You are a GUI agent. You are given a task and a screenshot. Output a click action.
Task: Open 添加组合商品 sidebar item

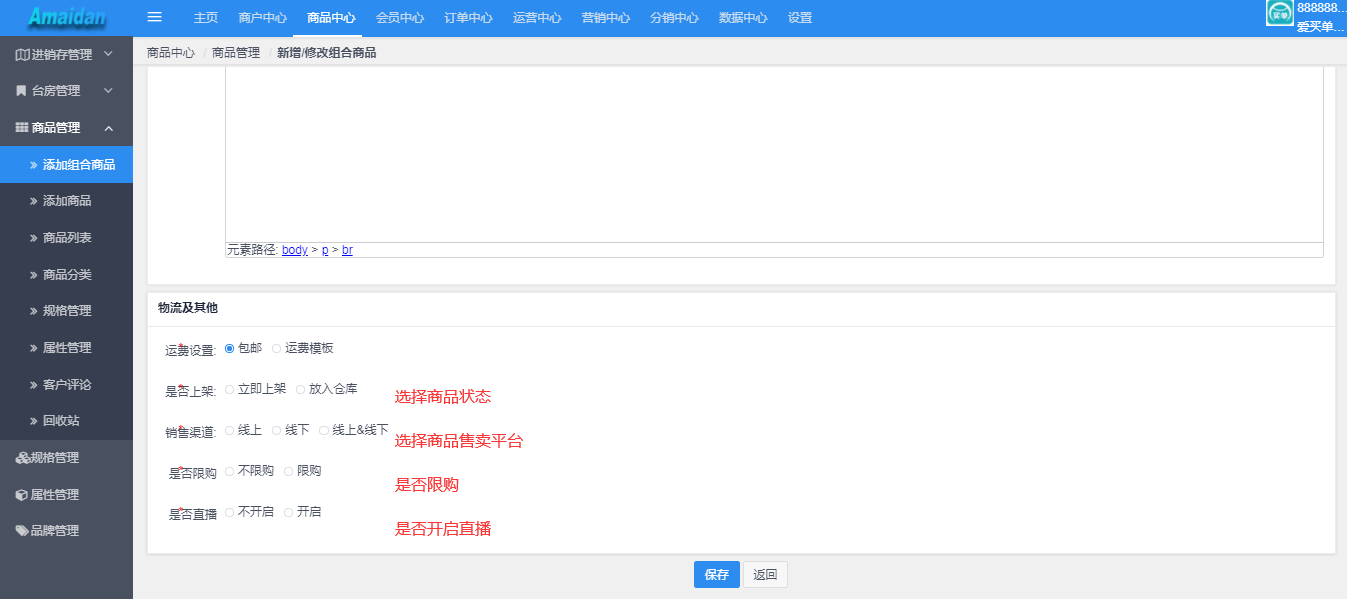tap(66, 165)
